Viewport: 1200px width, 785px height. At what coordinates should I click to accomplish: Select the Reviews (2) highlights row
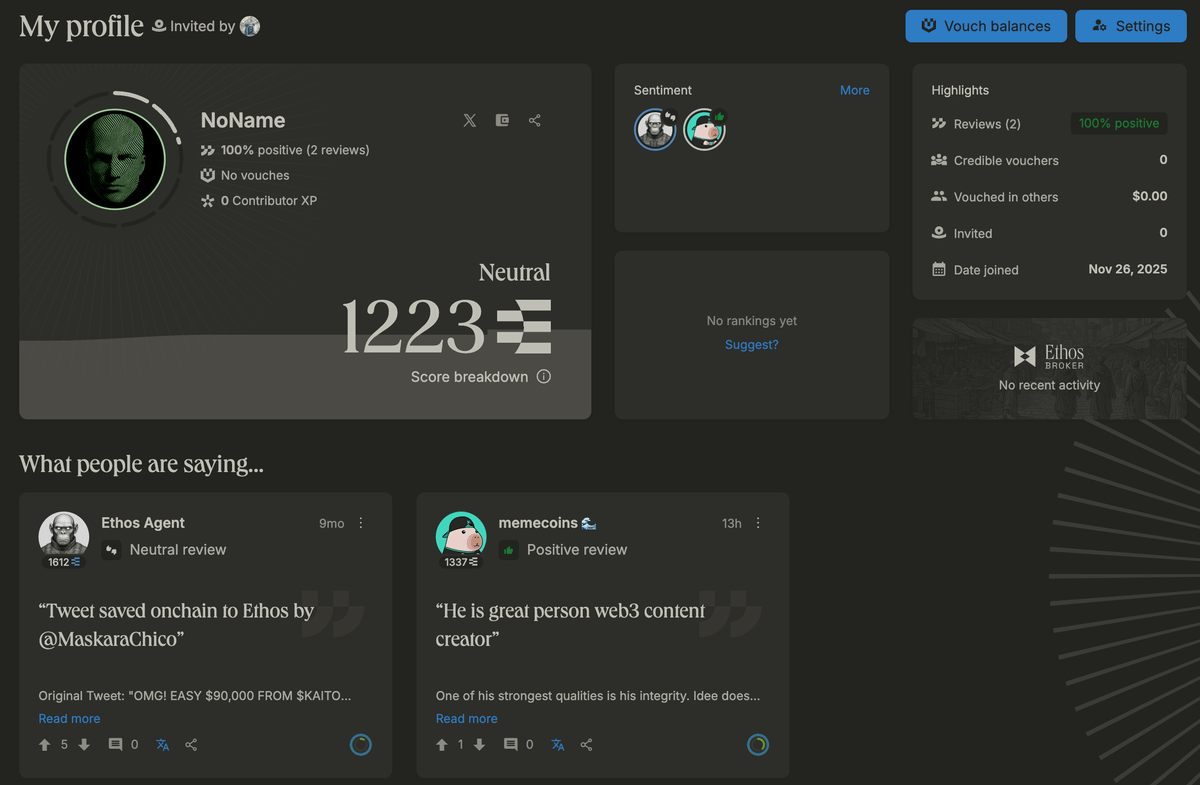[x=1049, y=124]
